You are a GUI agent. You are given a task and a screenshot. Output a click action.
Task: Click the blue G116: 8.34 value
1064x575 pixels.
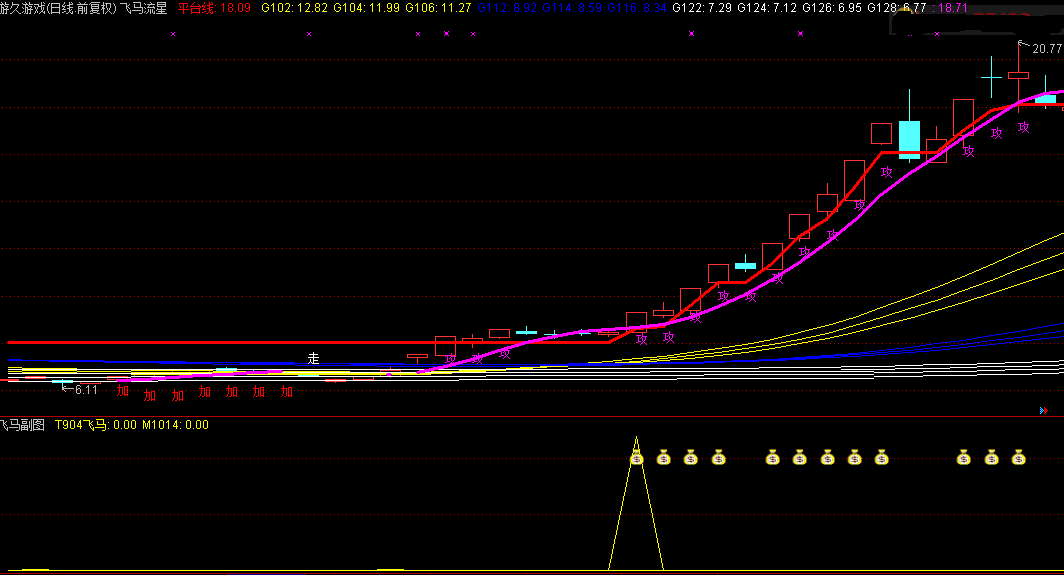pos(637,8)
